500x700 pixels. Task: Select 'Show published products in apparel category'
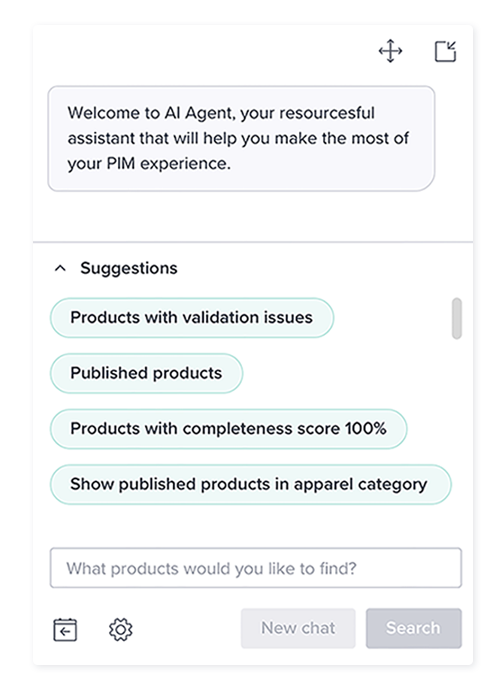pyautogui.click(x=250, y=484)
